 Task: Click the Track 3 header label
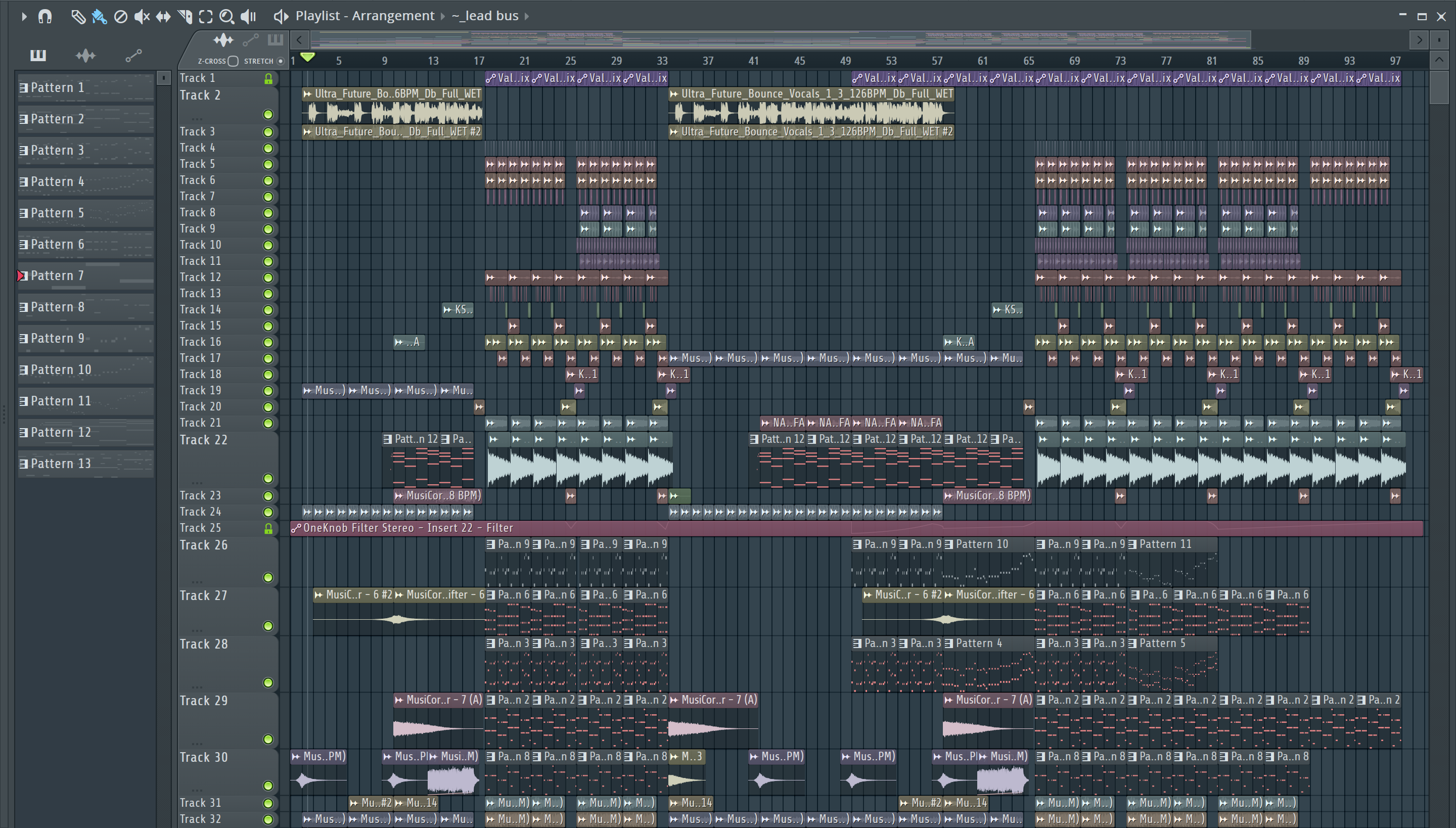pos(197,131)
